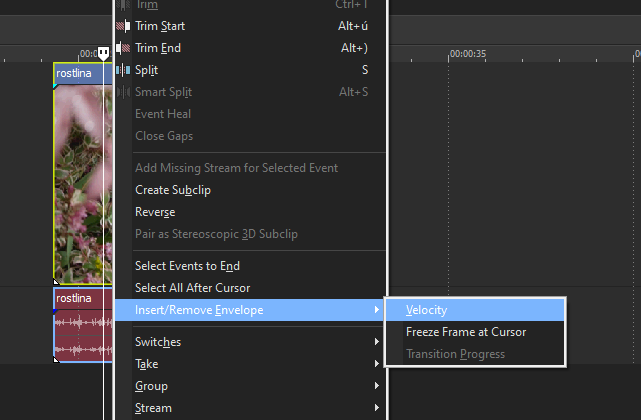Choose Select All After Cursor

pyautogui.click(x=192, y=288)
